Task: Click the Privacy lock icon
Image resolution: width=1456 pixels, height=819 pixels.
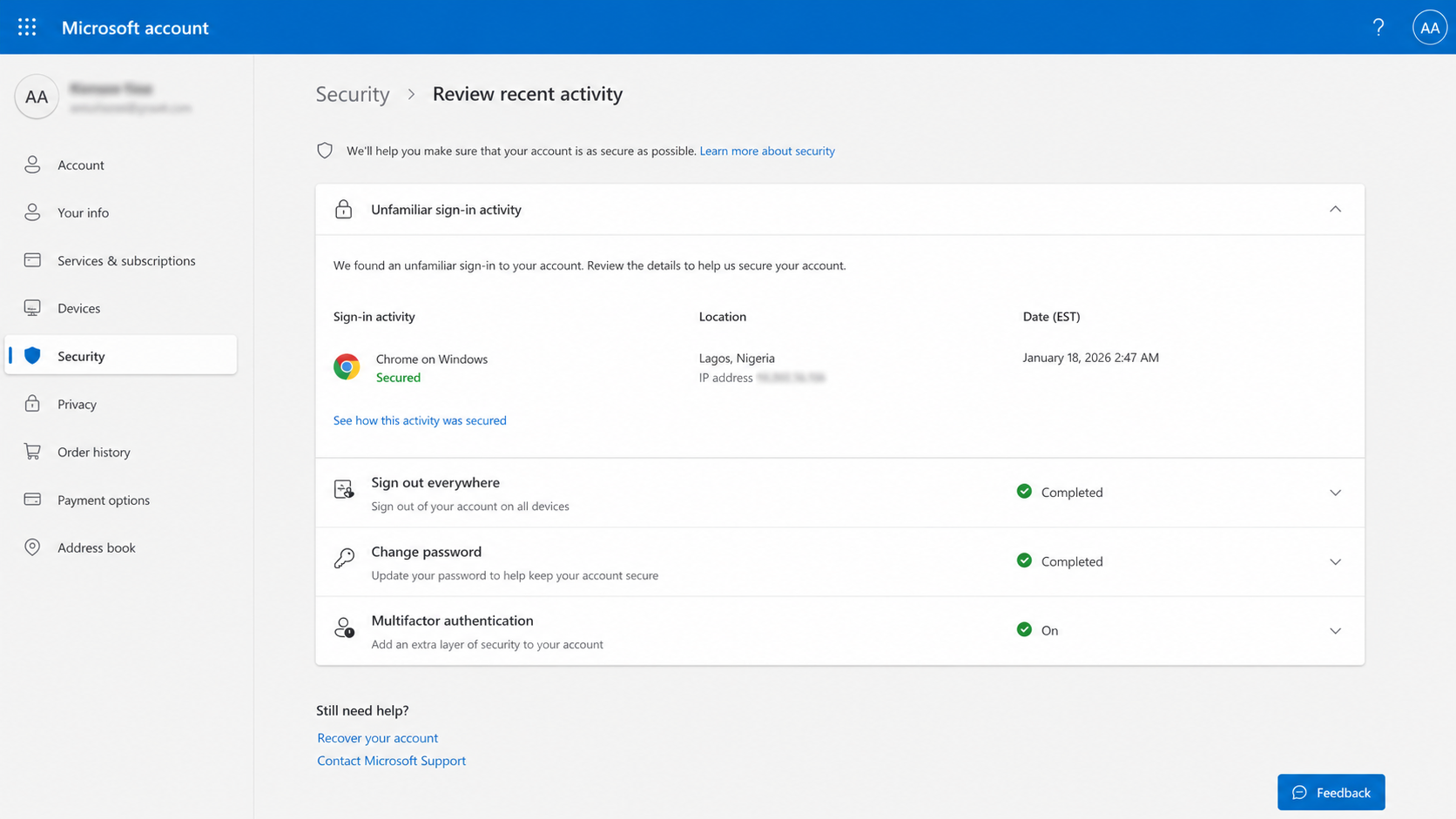Action: pyautogui.click(x=32, y=403)
